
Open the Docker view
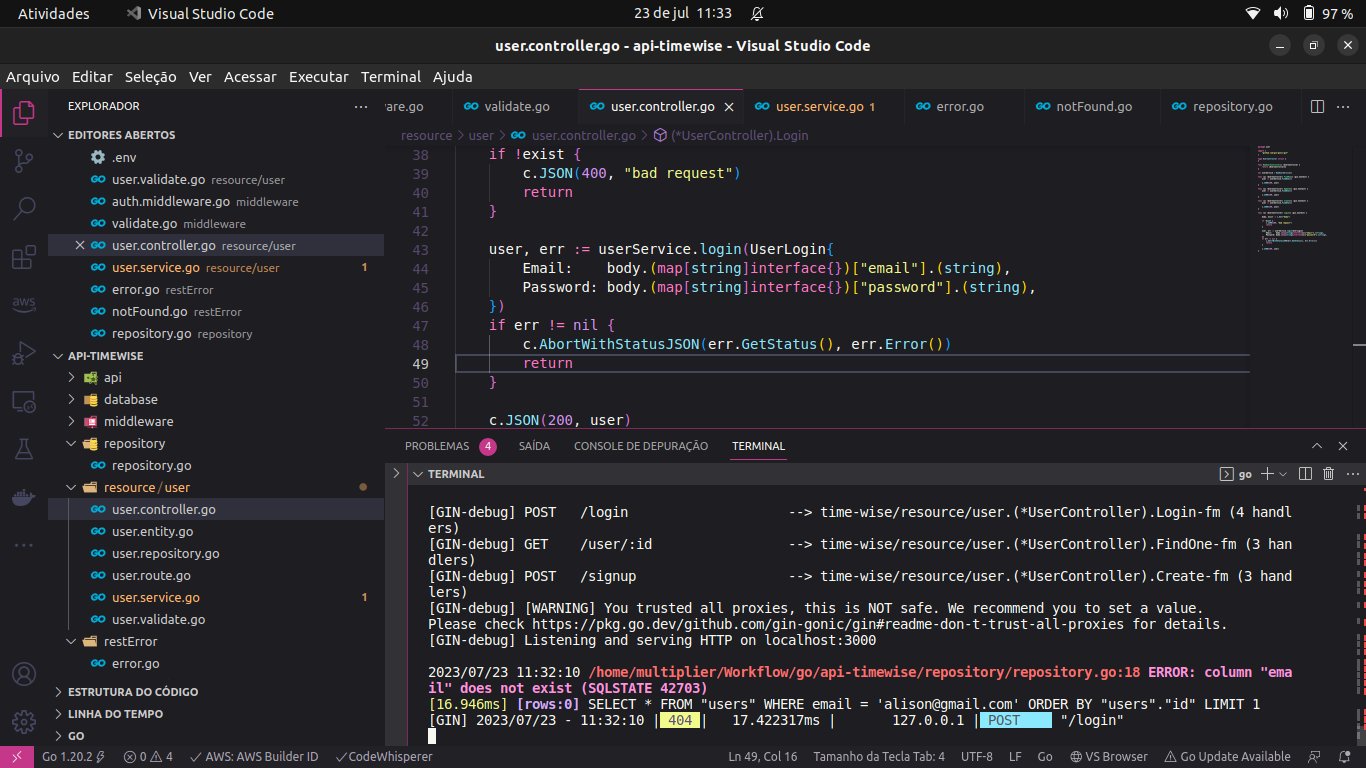pos(24,497)
